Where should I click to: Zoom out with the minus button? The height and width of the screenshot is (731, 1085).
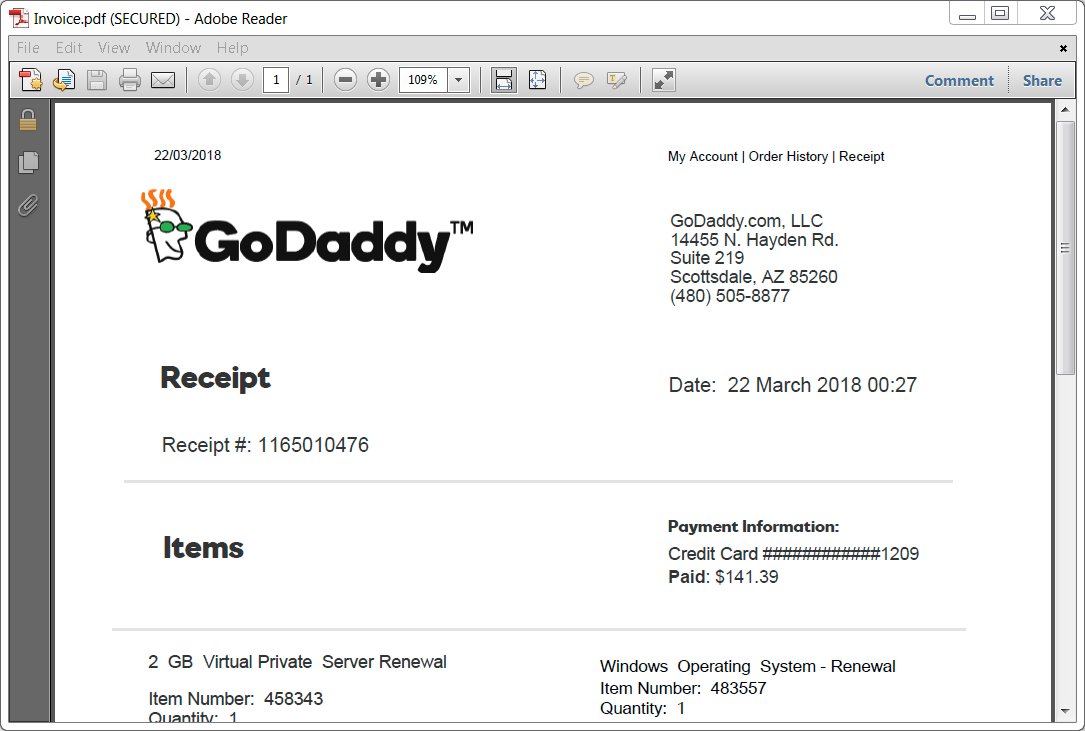point(345,80)
